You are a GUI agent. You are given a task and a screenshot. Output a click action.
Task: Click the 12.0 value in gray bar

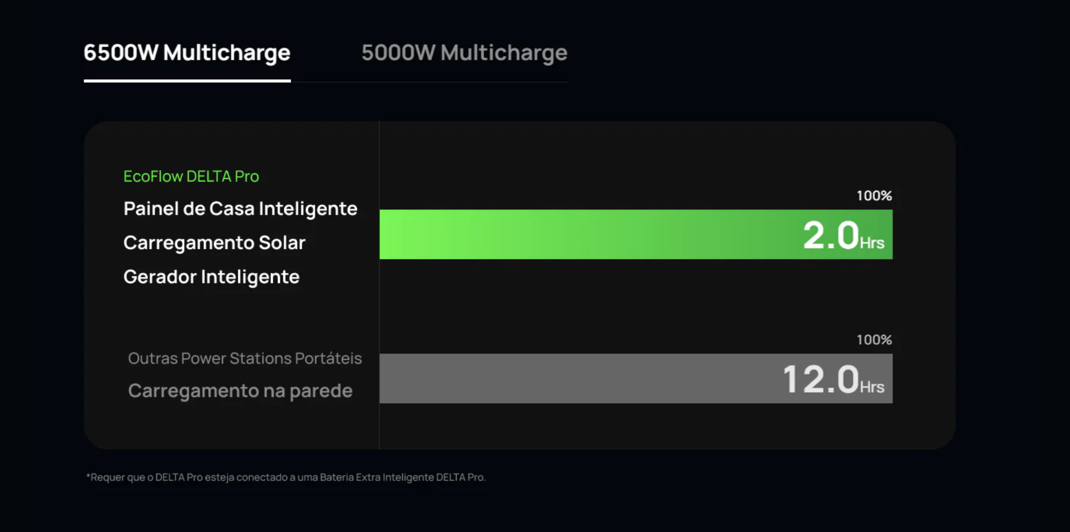pos(820,380)
